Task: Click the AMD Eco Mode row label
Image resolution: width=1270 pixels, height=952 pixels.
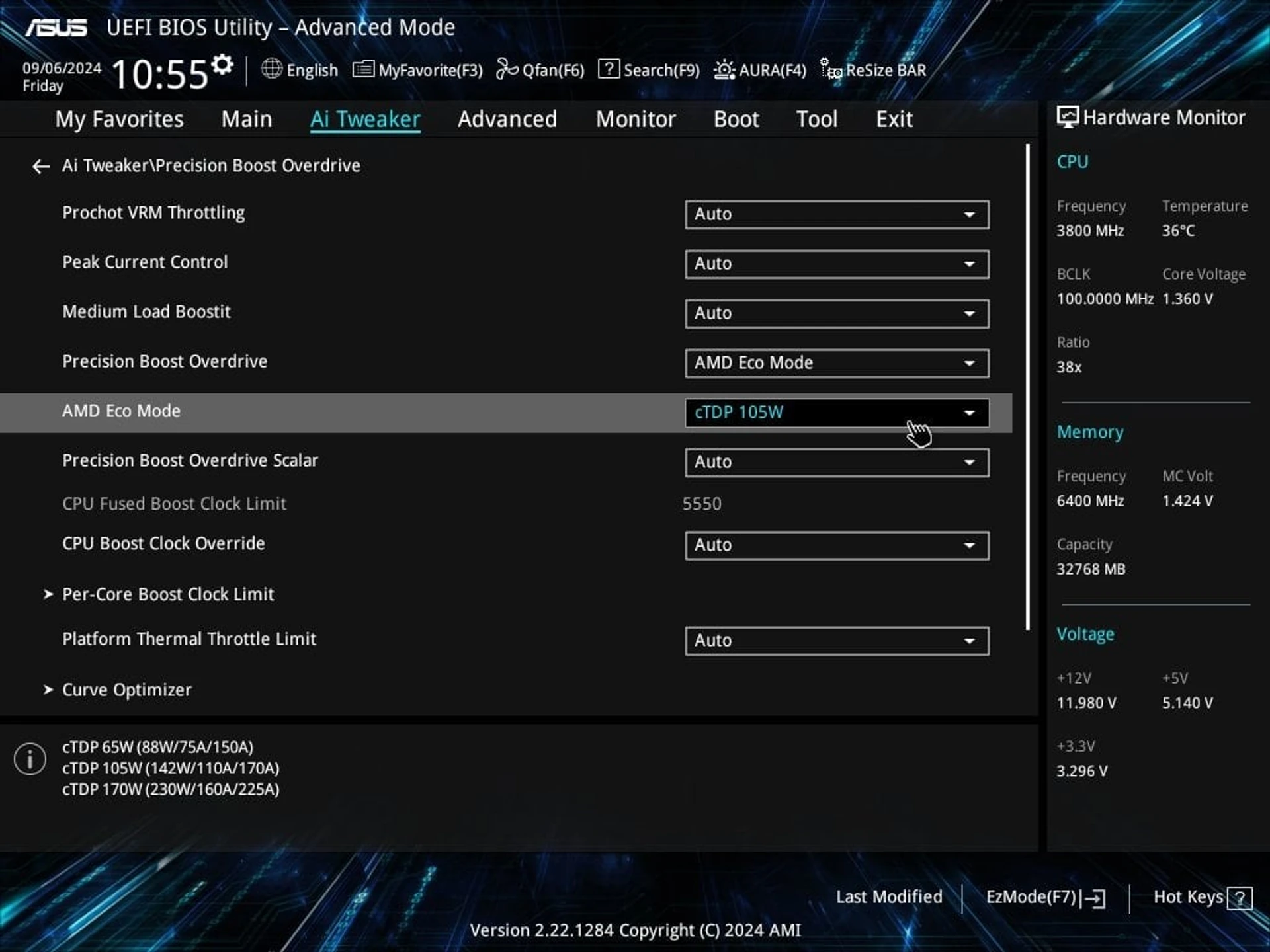Action: click(x=121, y=411)
